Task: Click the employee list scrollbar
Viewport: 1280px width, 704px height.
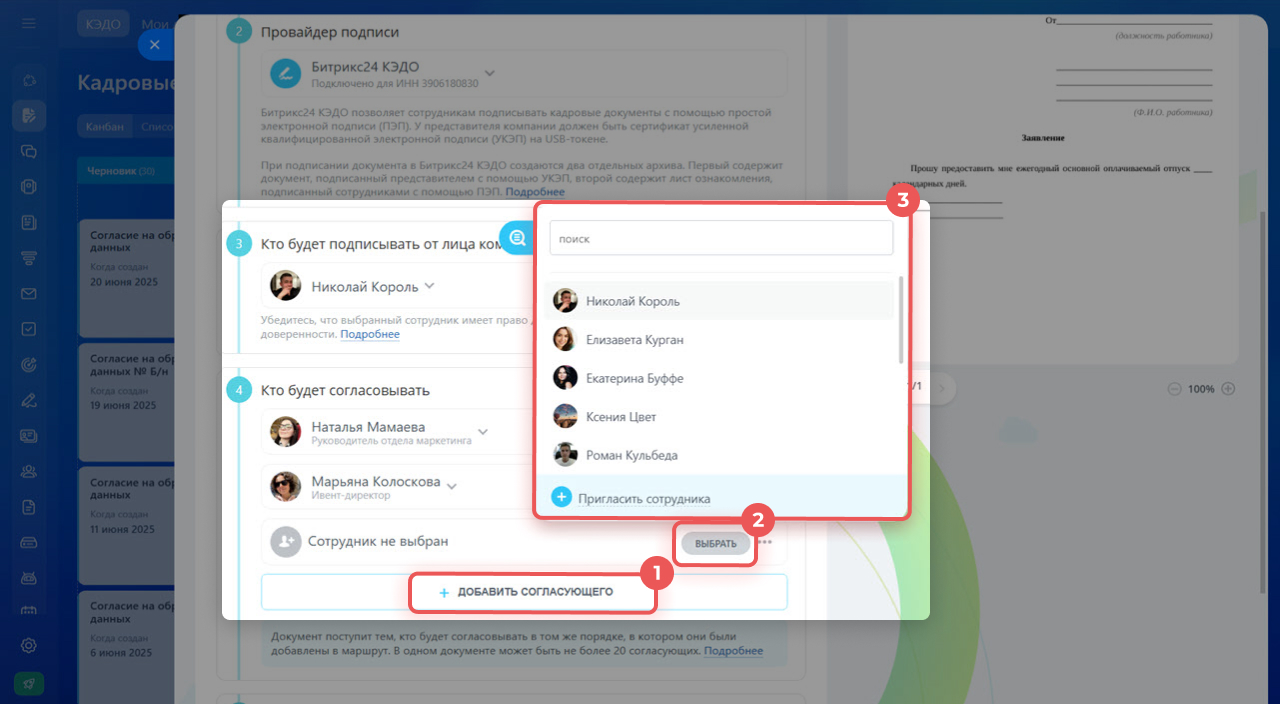Action: point(902,320)
